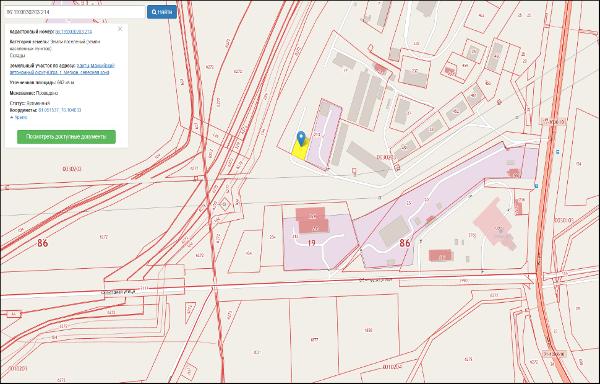Open the parcel address link
This screenshot has width=600, height=384.
(62, 69)
